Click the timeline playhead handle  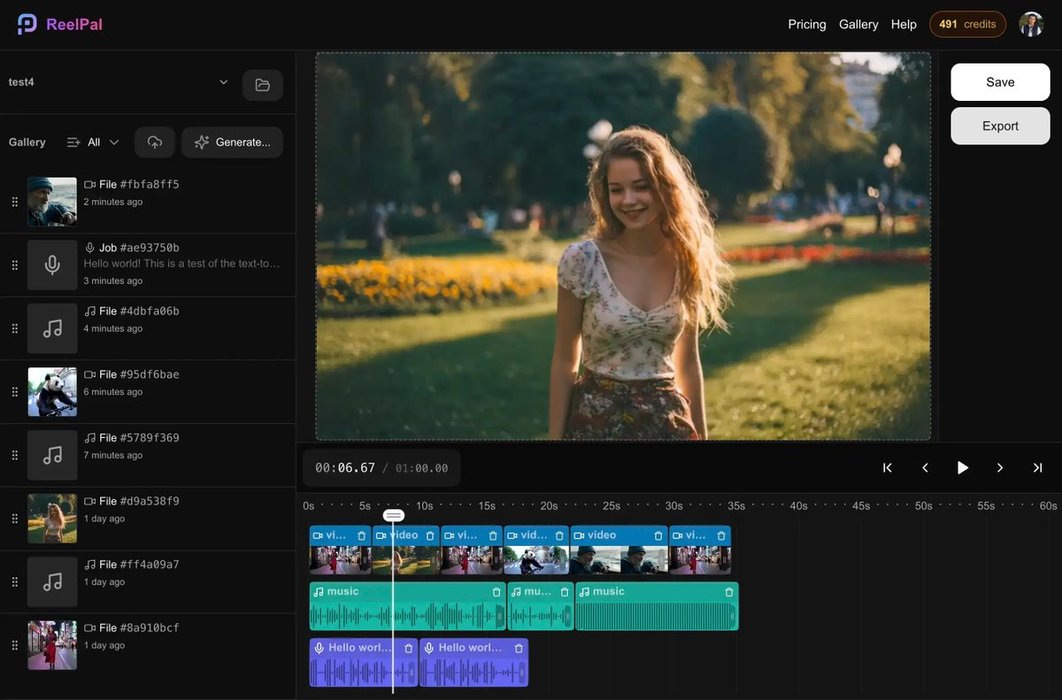pos(393,516)
